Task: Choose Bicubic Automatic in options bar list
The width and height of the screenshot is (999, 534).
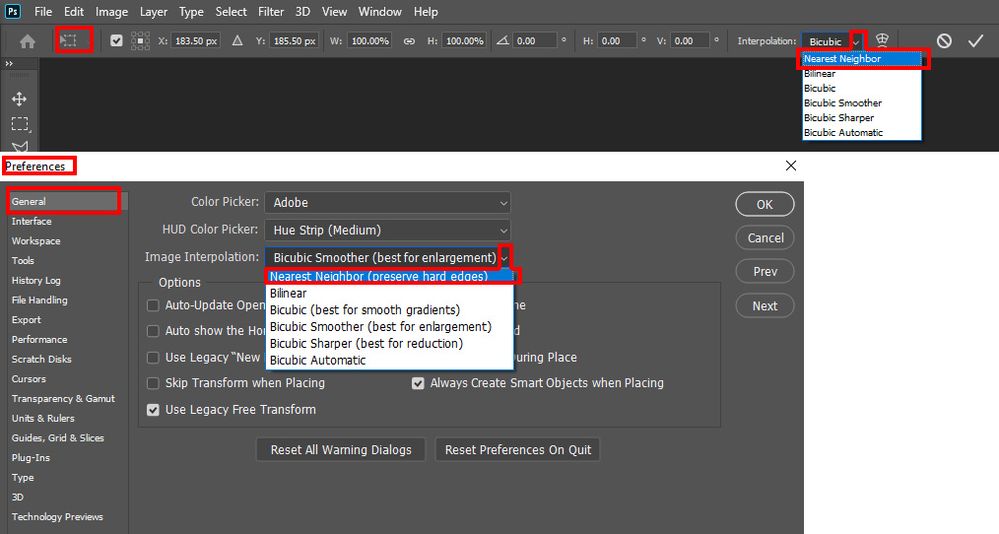Action: 861,132
